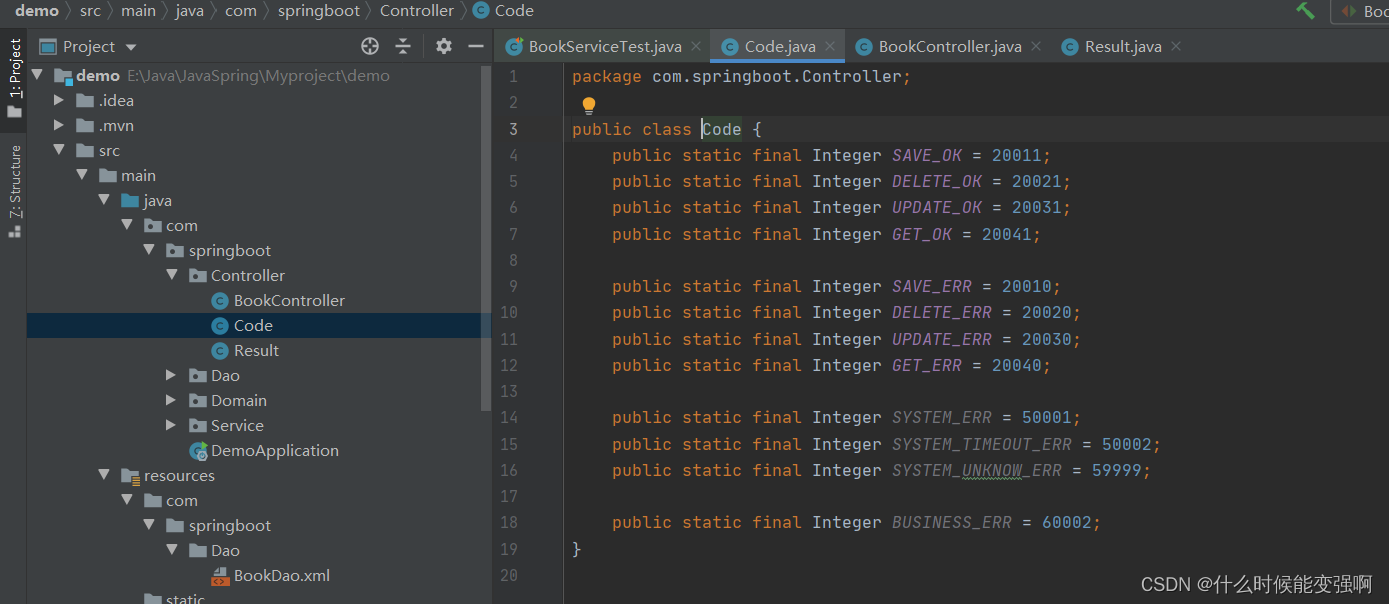Collapse the resources folder

pos(103,475)
